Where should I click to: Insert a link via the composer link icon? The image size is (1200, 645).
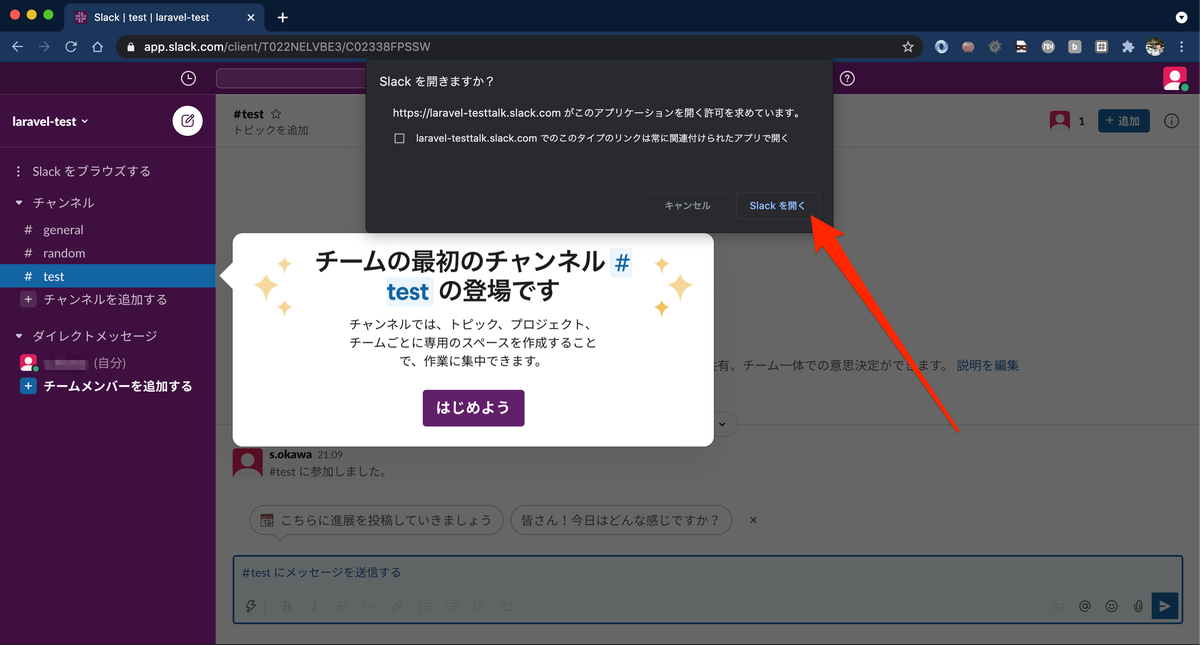pyautogui.click(x=397, y=606)
